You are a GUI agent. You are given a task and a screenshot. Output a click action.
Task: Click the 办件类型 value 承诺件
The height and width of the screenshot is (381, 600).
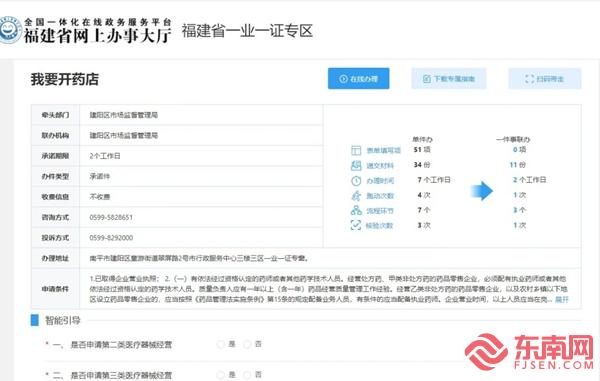click(100, 176)
